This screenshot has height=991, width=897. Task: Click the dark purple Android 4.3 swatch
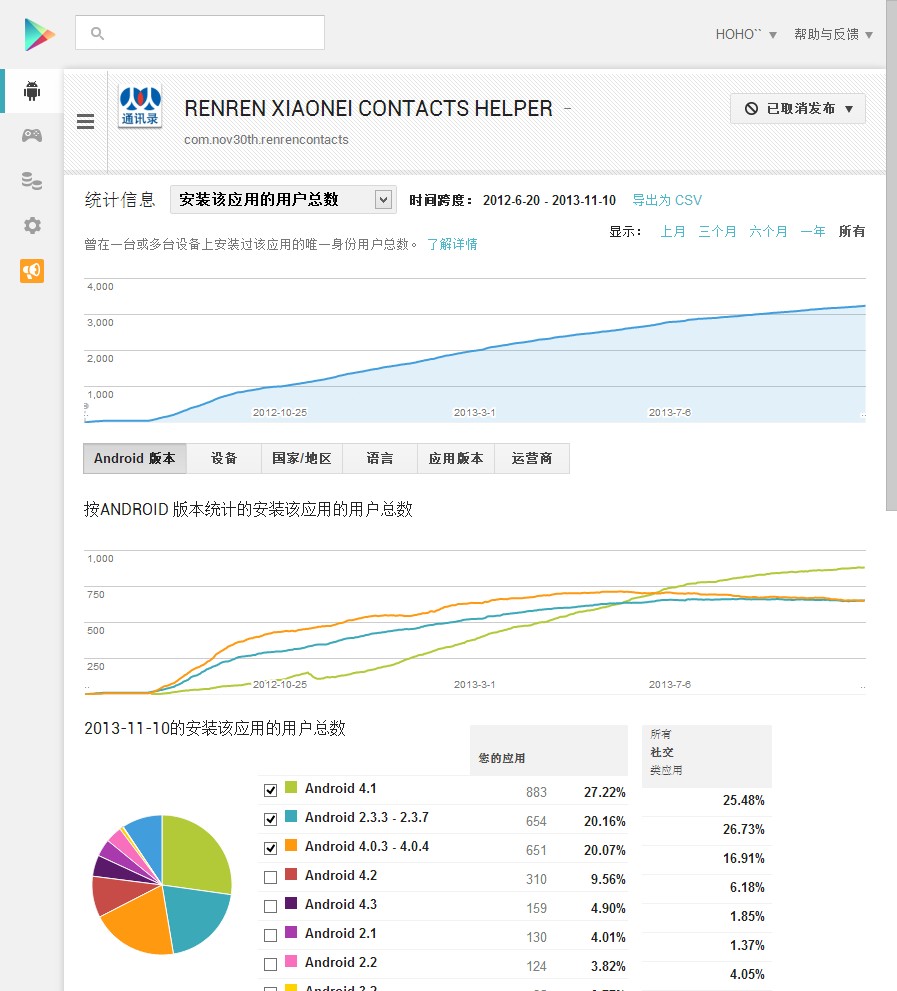[291, 903]
